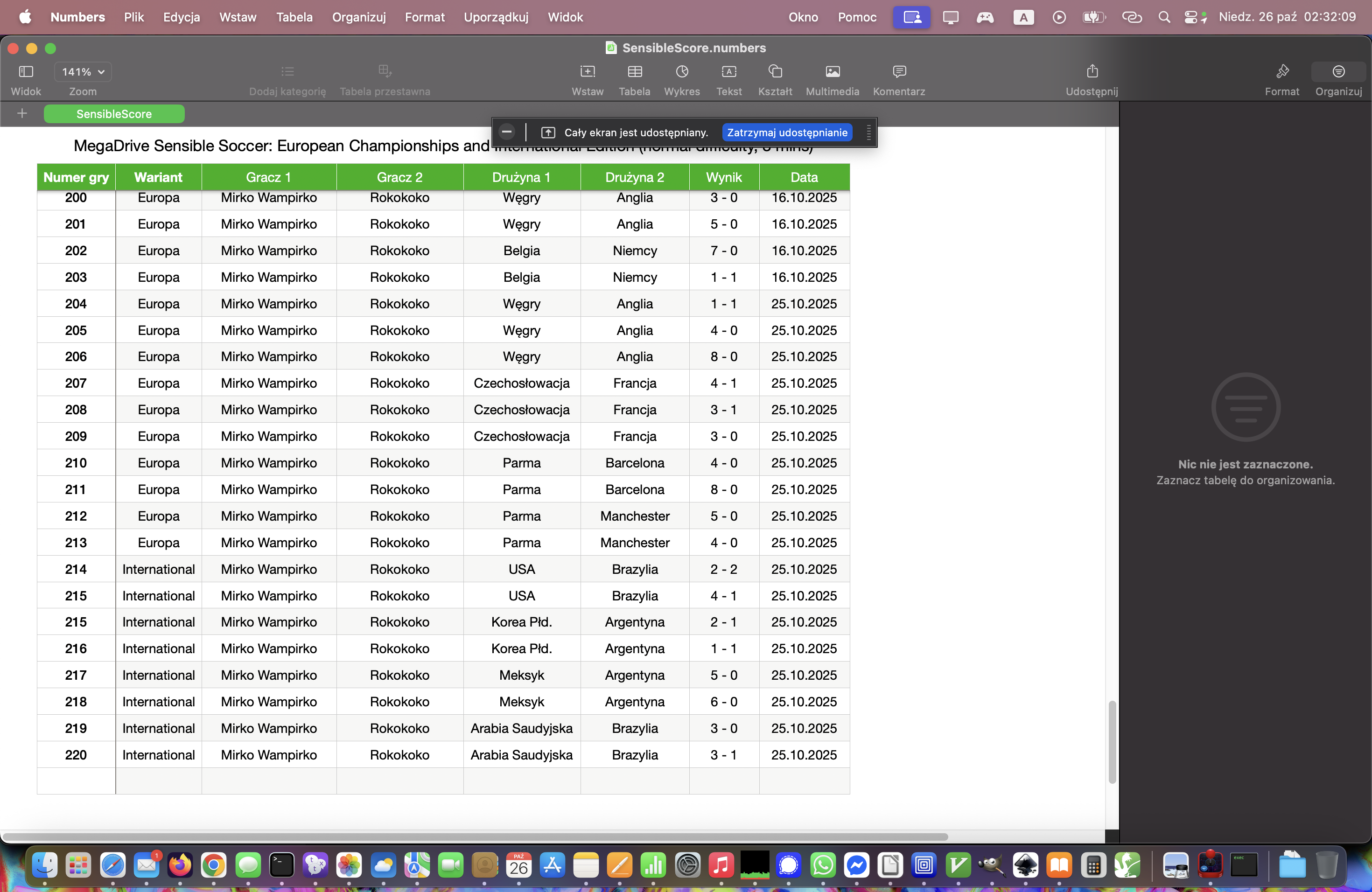The width and height of the screenshot is (1372, 892).
Task: Click the vertical scrollbar thumb
Action: click(x=1112, y=742)
